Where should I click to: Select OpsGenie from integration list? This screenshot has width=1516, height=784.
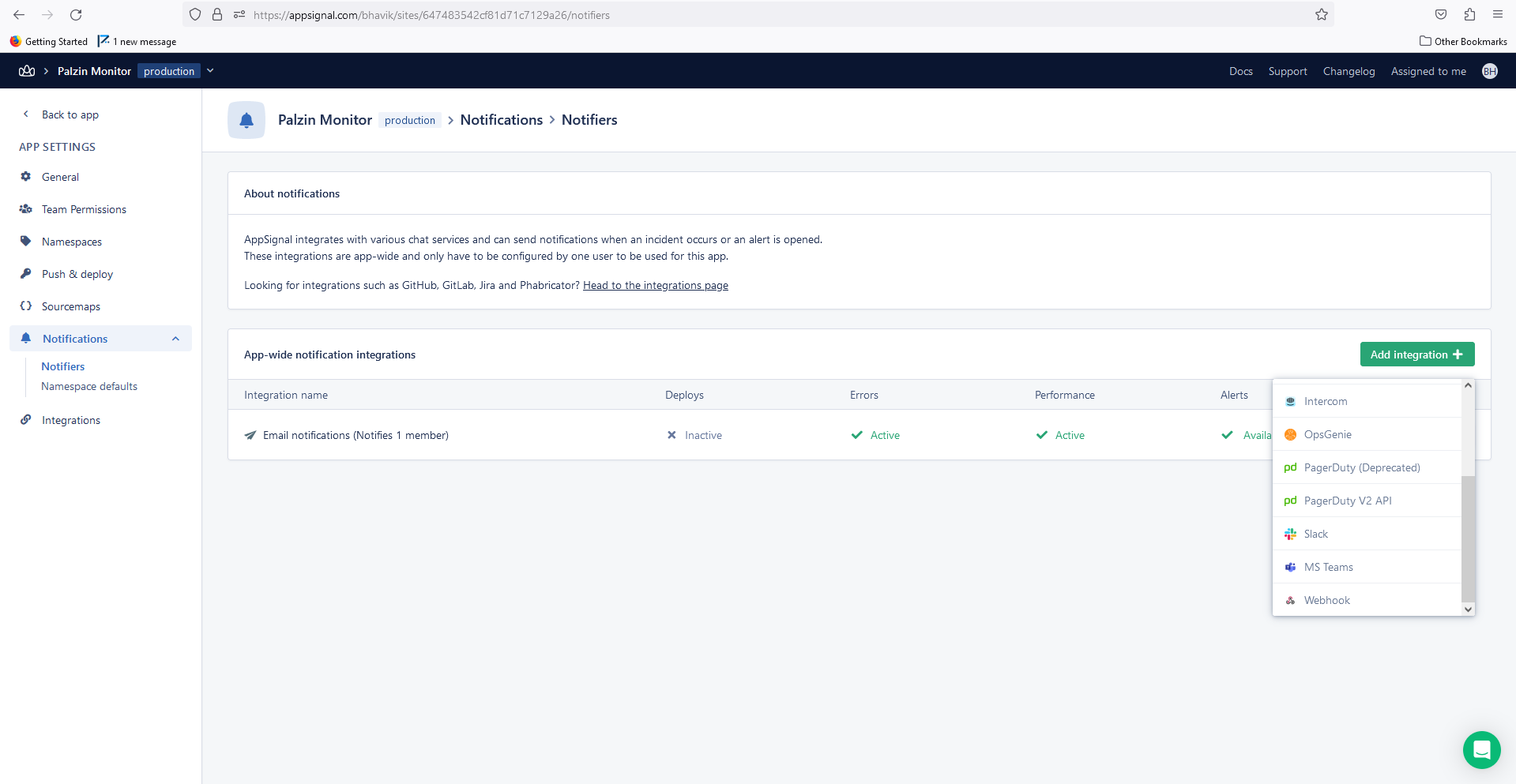tap(1367, 434)
